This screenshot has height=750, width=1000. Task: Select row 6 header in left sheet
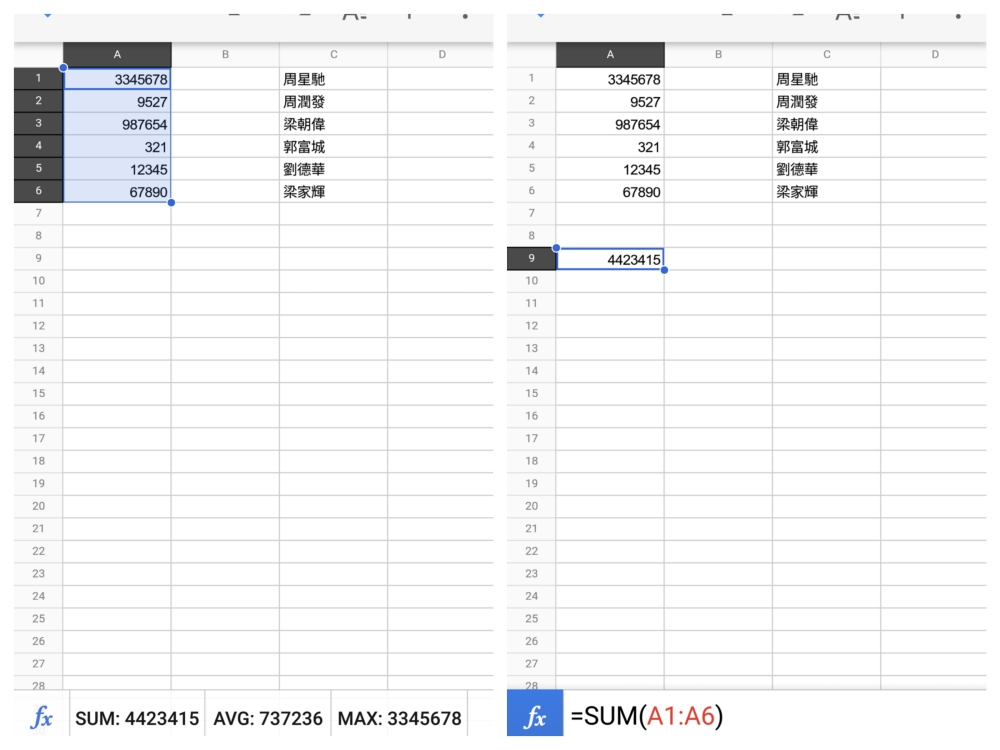(x=38, y=191)
